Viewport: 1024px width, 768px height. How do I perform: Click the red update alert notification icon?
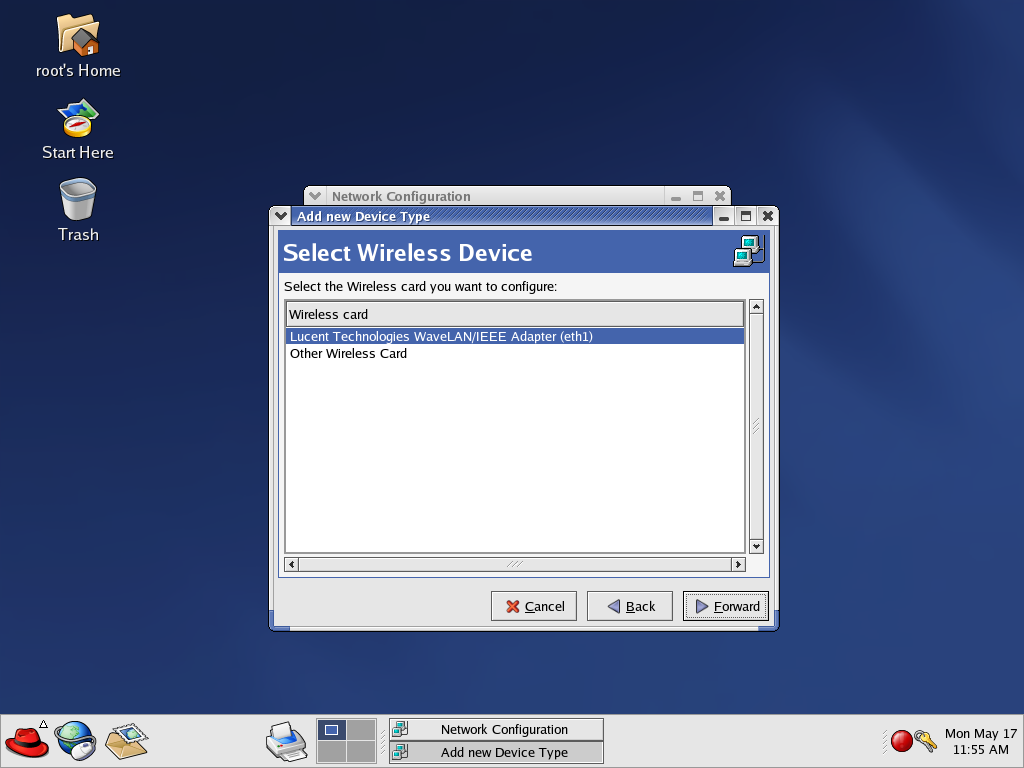(x=901, y=741)
